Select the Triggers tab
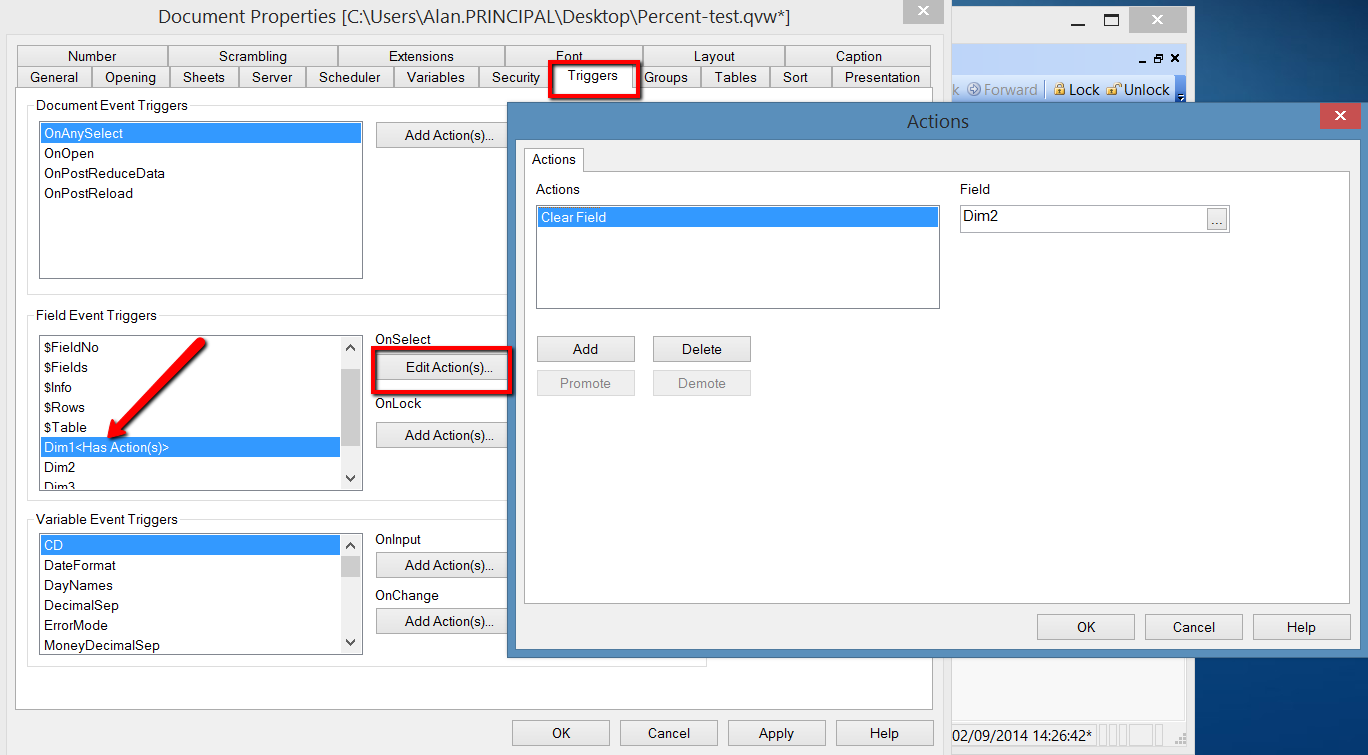The image size is (1368, 755). pos(593,76)
